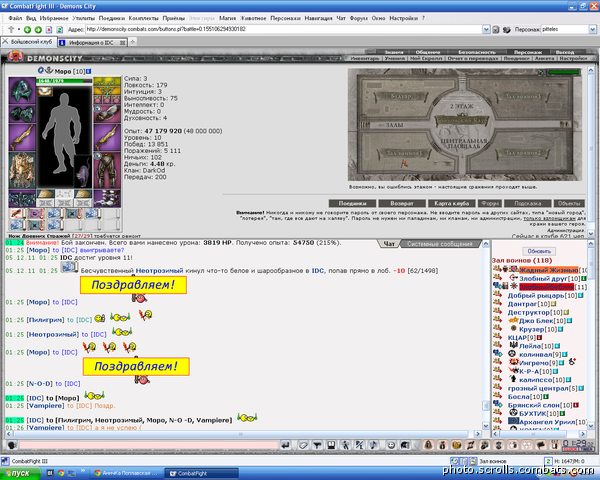Screen dimensions: 600x480
Task: Click the first green circle toolbar button
Action: click(x=28, y=29)
